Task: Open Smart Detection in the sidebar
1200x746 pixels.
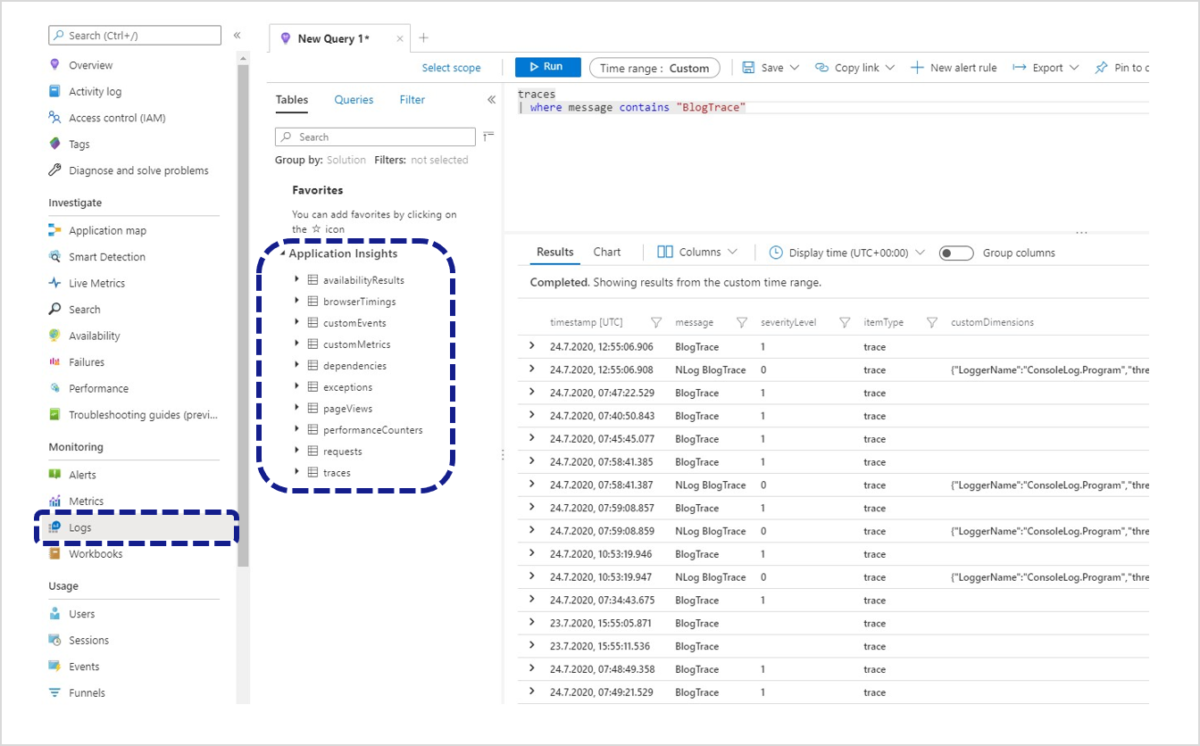Action: point(106,257)
